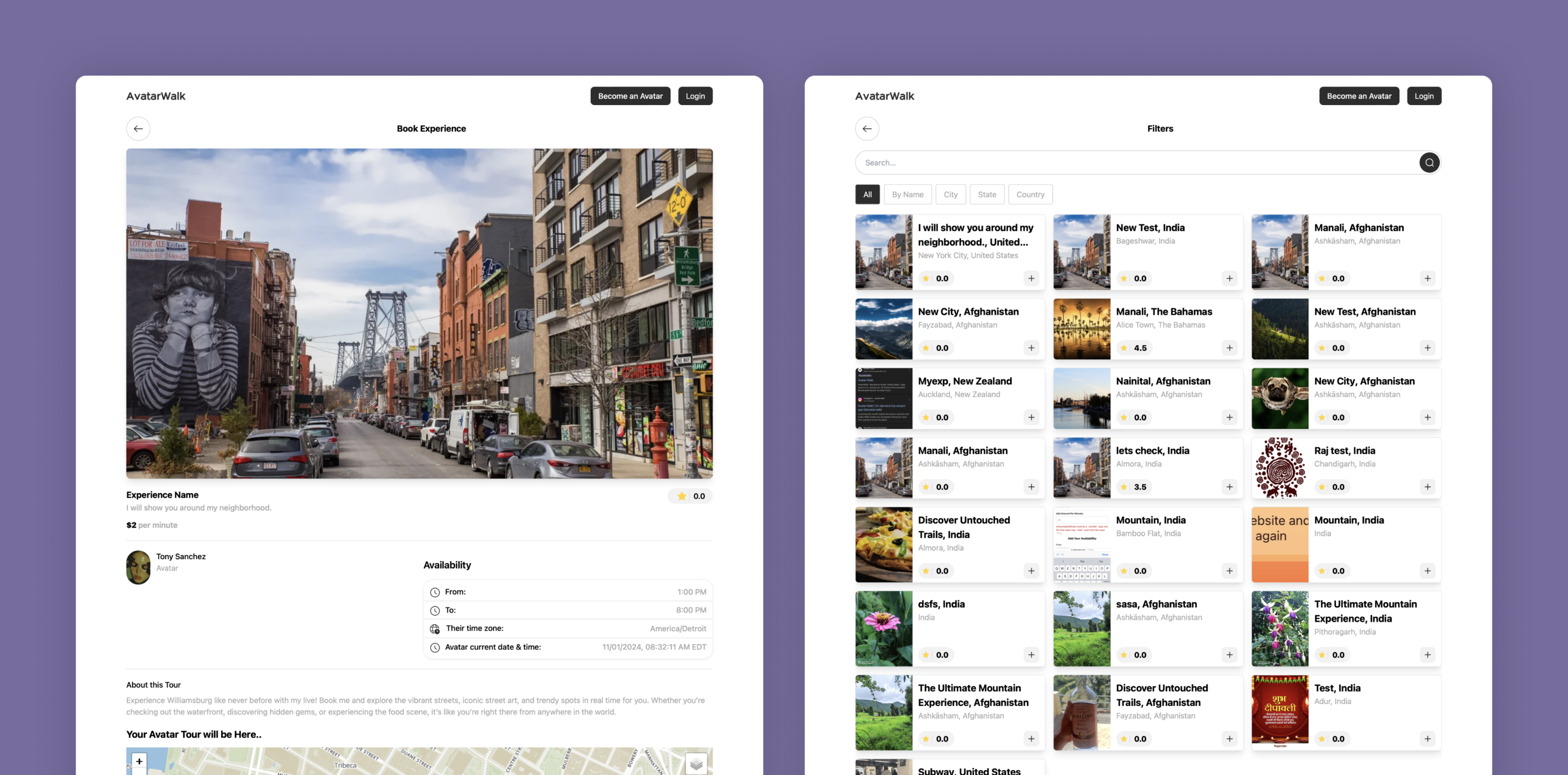Filter results by City

tap(950, 194)
